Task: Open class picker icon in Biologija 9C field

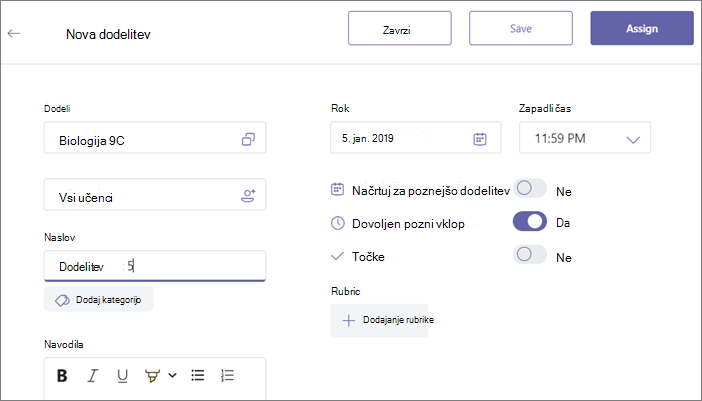Action: 248,139
